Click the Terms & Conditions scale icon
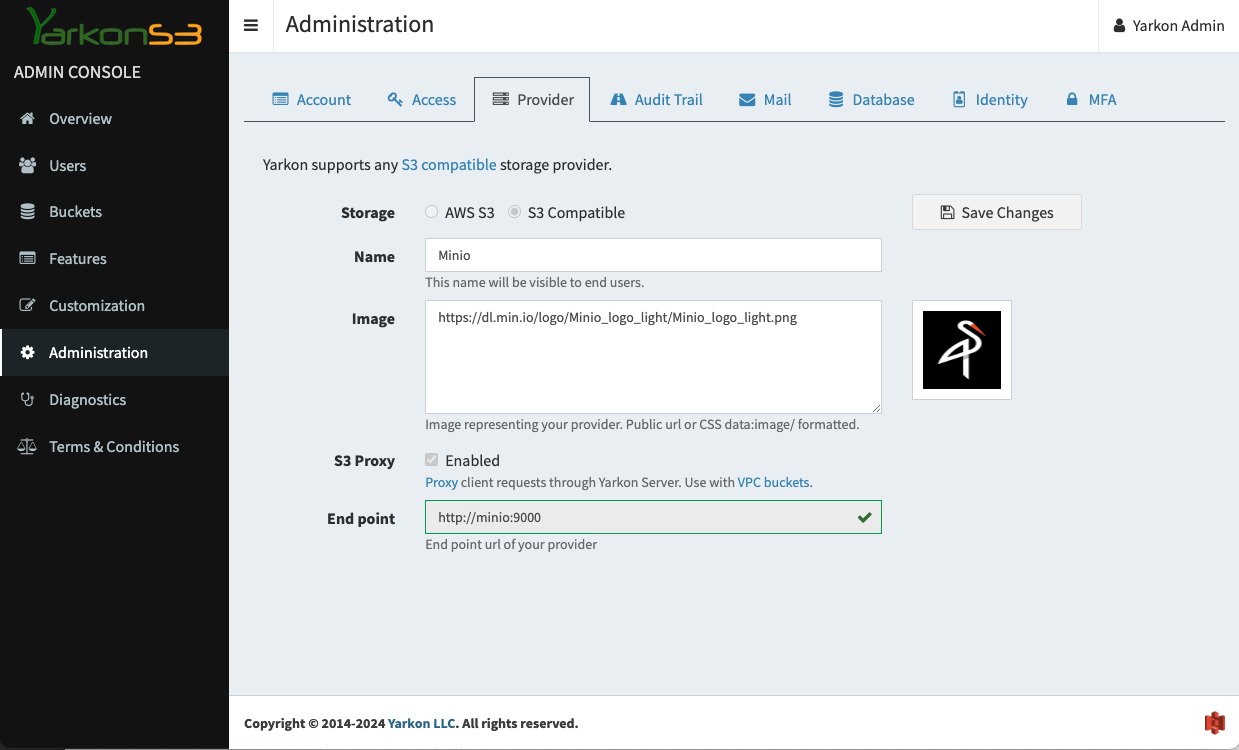 point(28,446)
